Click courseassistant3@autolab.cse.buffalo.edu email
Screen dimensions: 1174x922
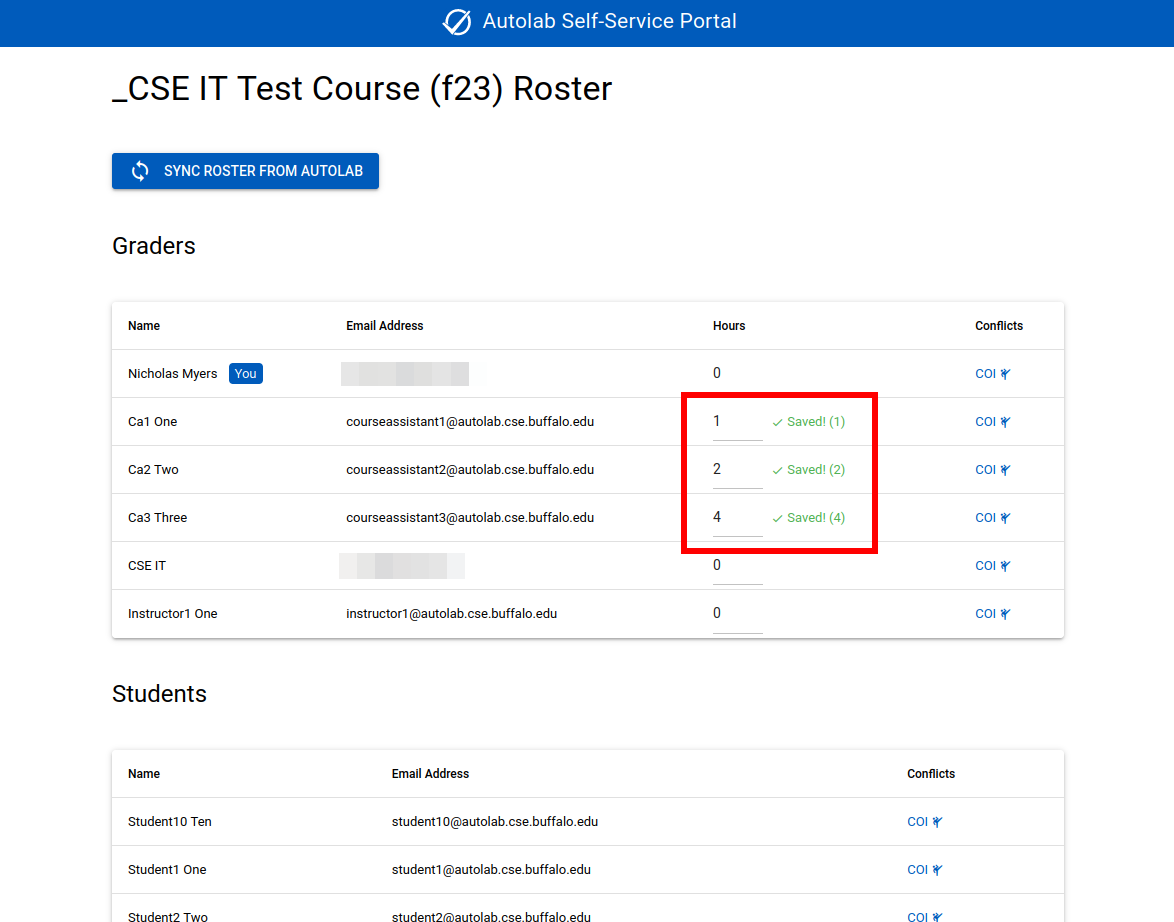tap(470, 518)
